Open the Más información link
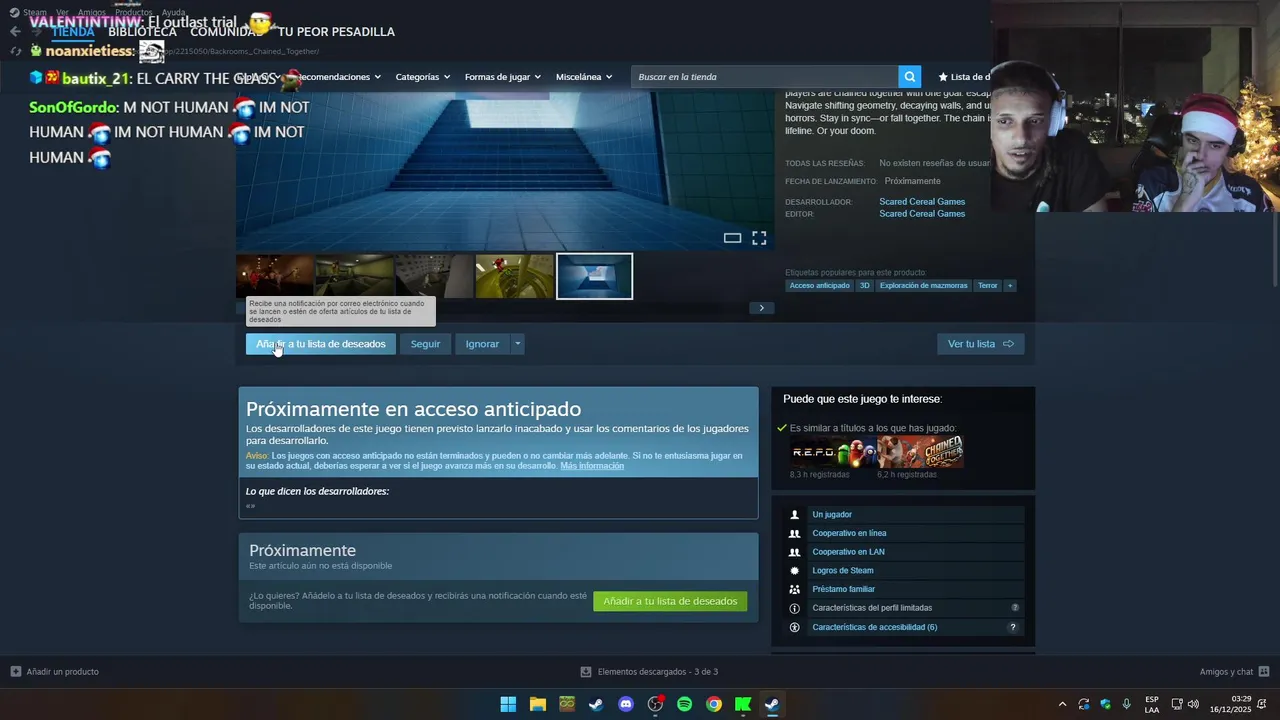 592,466
